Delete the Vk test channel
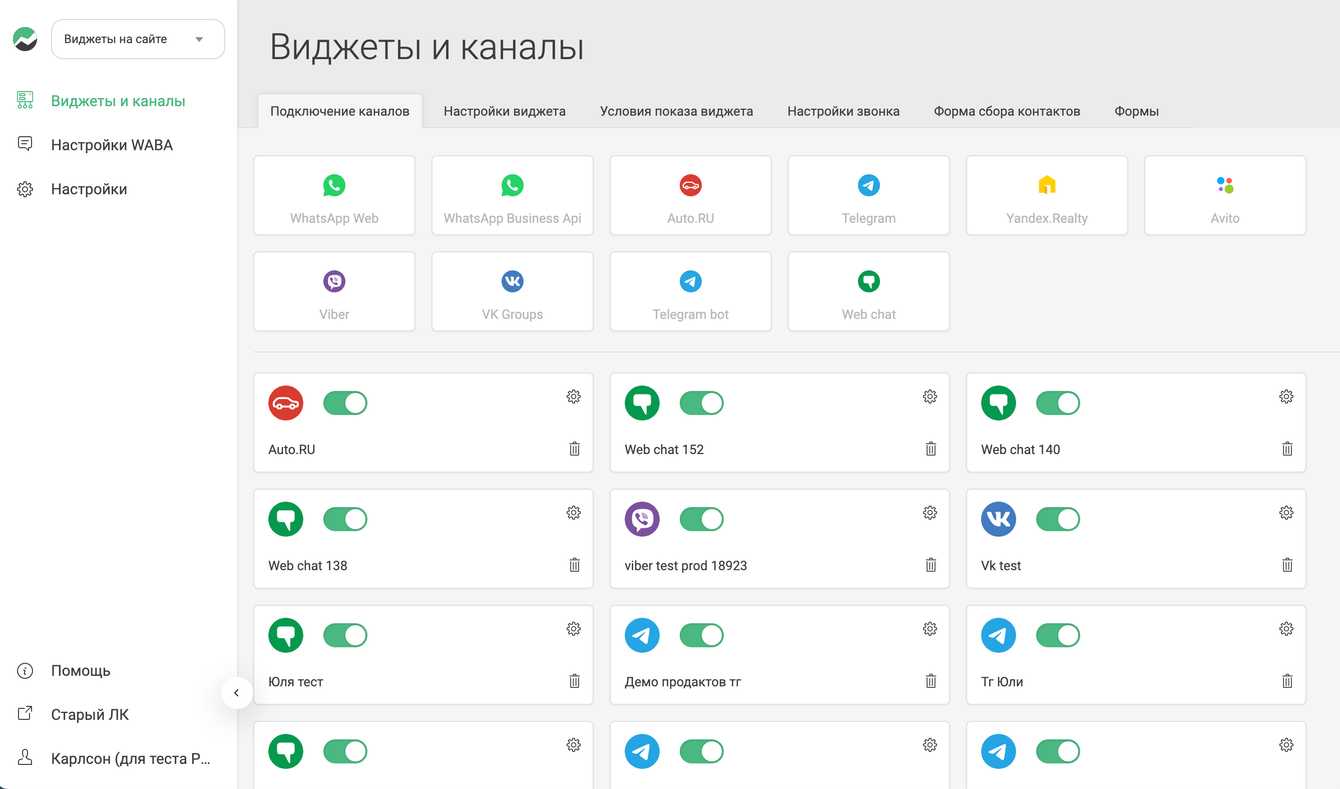Image resolution: width=1340 pixels, height=789 pixels. 1287,565
